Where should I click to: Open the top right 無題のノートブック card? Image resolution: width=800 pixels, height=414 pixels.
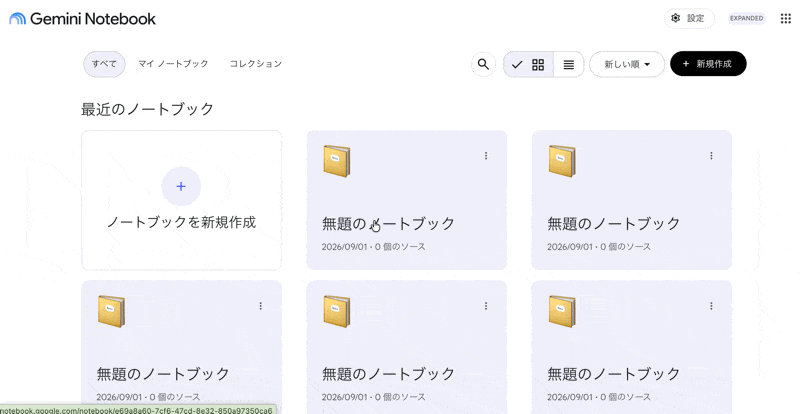(632, 200)
